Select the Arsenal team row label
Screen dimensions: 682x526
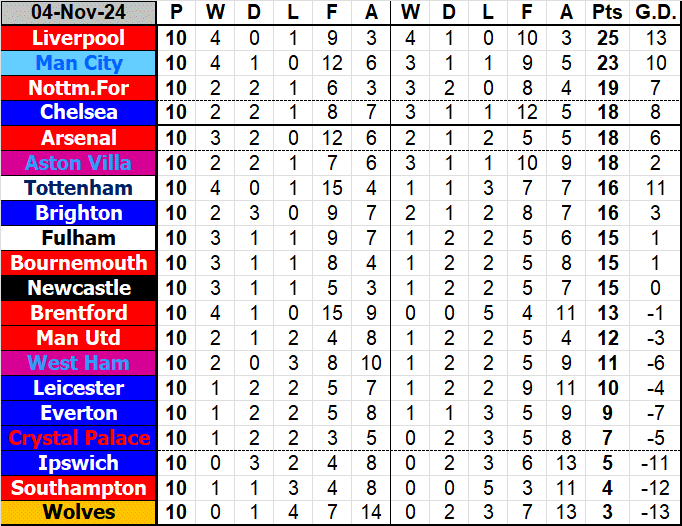79,138
